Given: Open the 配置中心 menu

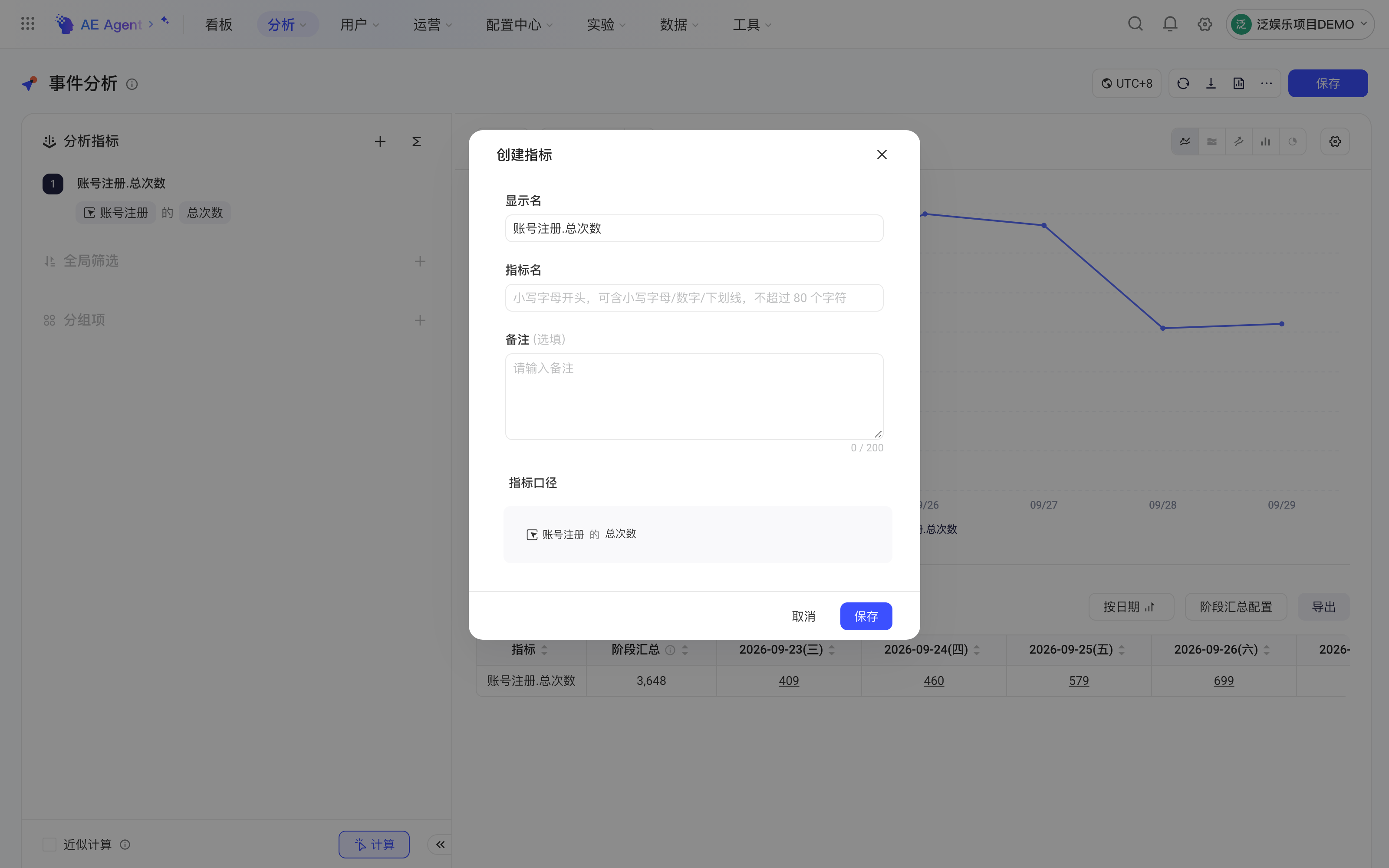Looking at the screenshot, I should click(519, 25).
